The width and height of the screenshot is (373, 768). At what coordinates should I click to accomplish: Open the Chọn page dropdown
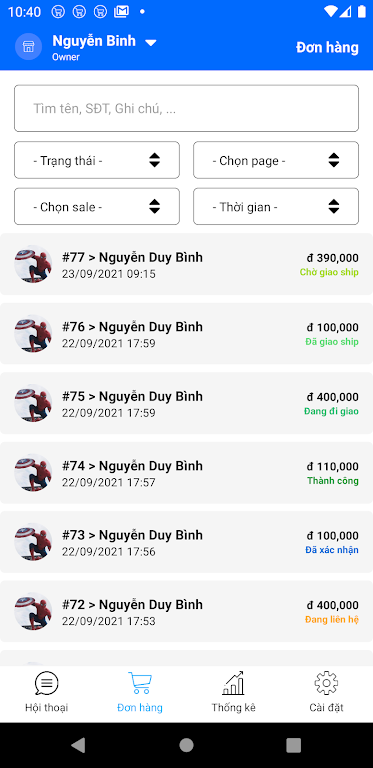(x=276, y=160)
